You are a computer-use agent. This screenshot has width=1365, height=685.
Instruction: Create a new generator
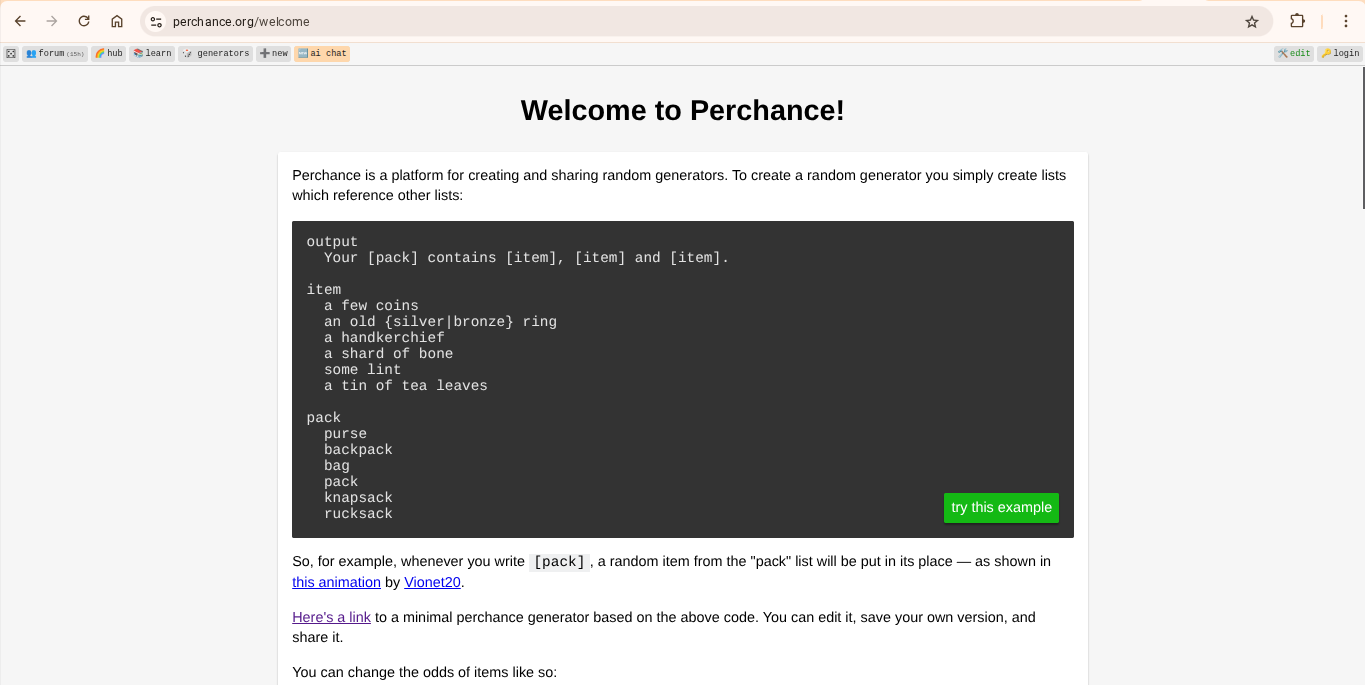coord(273,54)
